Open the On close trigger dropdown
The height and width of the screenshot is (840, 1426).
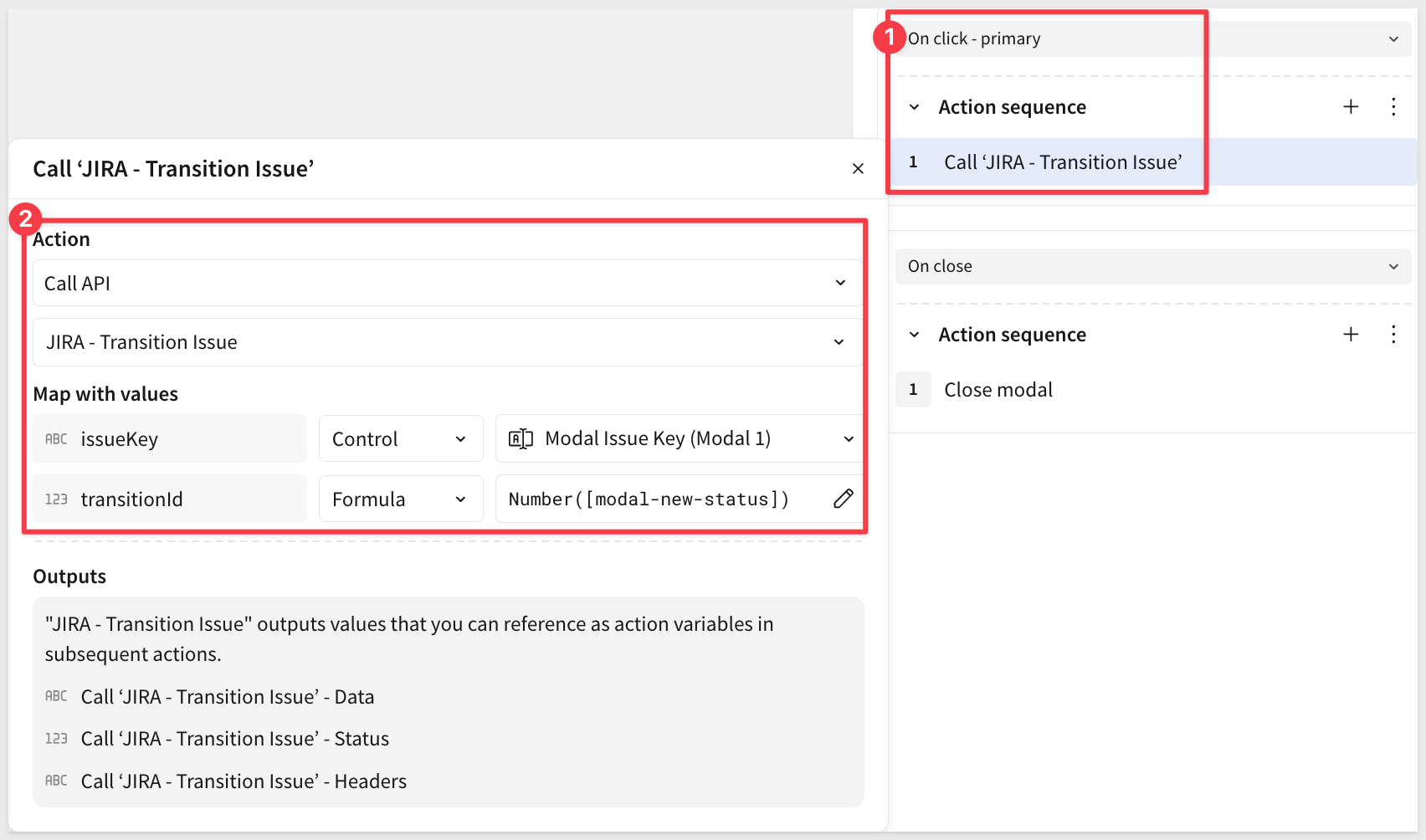pos(1152,267)
